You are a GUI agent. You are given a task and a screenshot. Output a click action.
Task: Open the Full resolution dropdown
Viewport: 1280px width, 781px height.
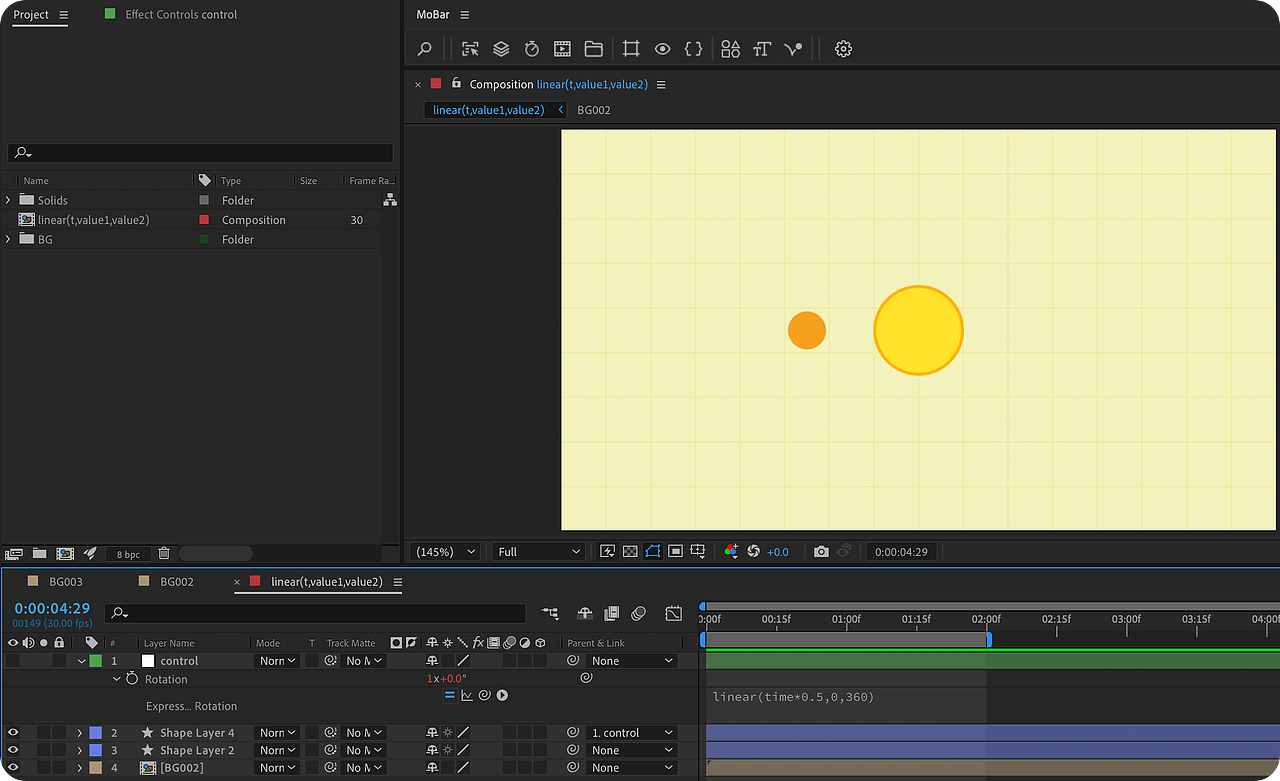(538, 552)
